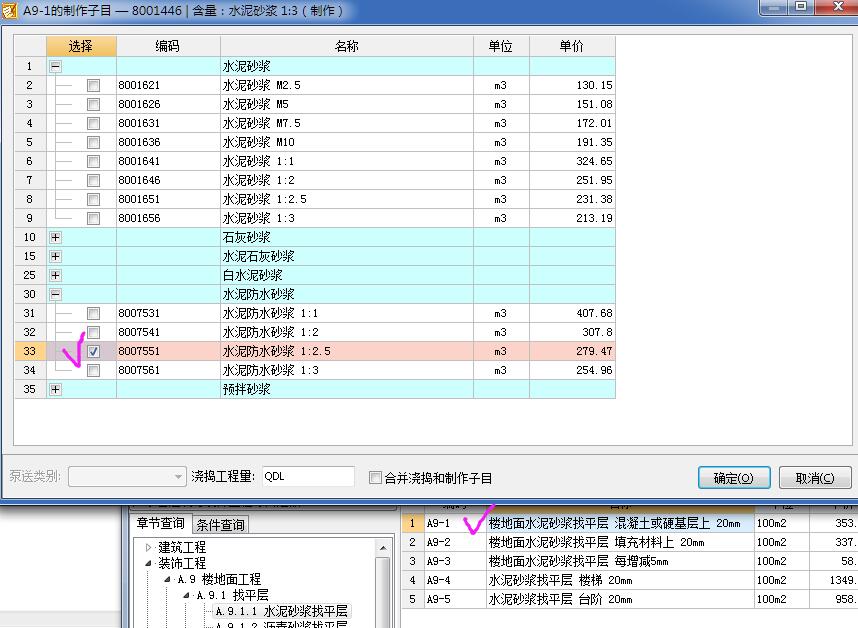The height and width of the screenshot is (628, 858).
Task: Click tree scrollbar up arrow
Action: 383,548
